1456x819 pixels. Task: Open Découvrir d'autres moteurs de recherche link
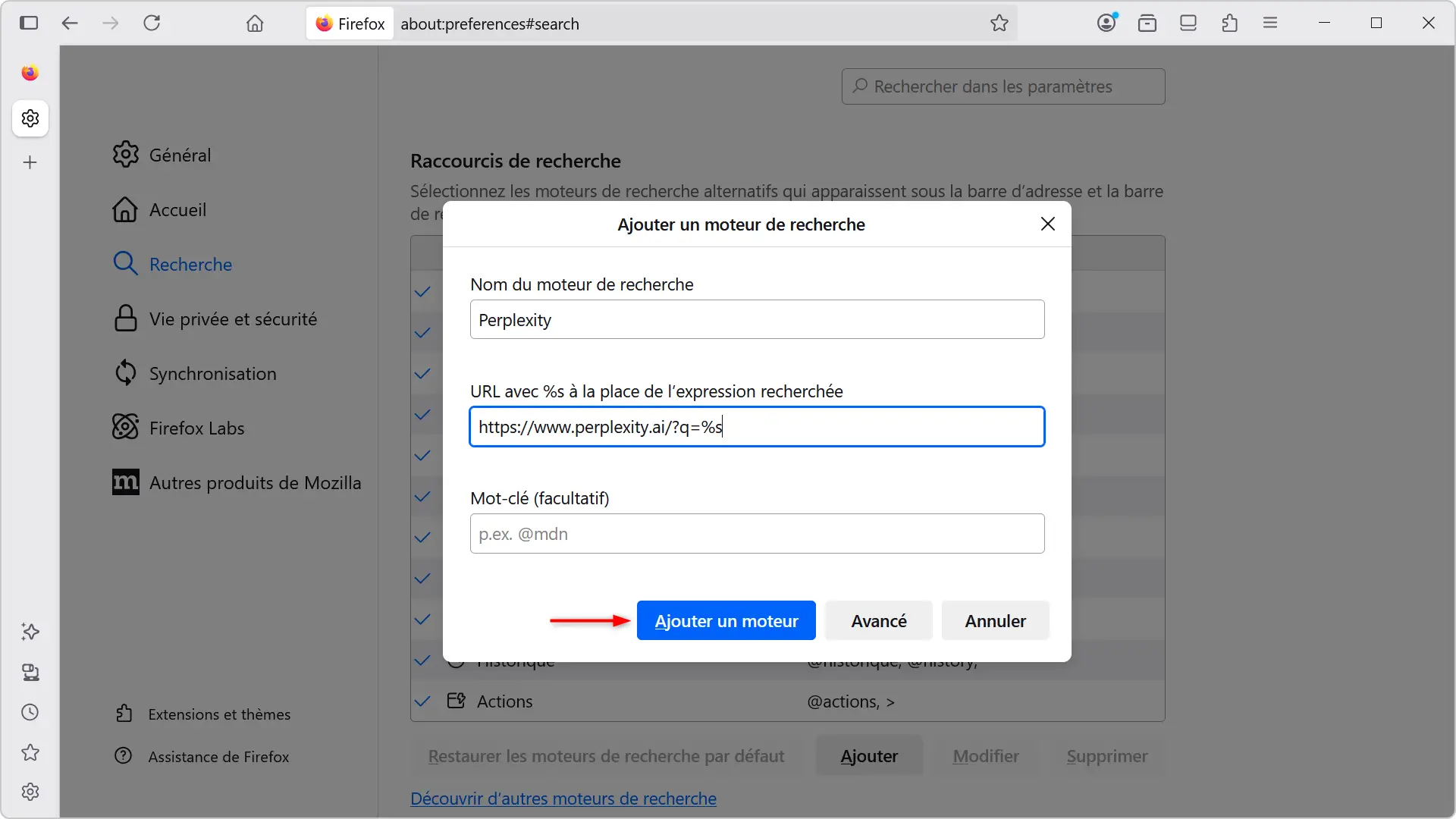(563, 799)
